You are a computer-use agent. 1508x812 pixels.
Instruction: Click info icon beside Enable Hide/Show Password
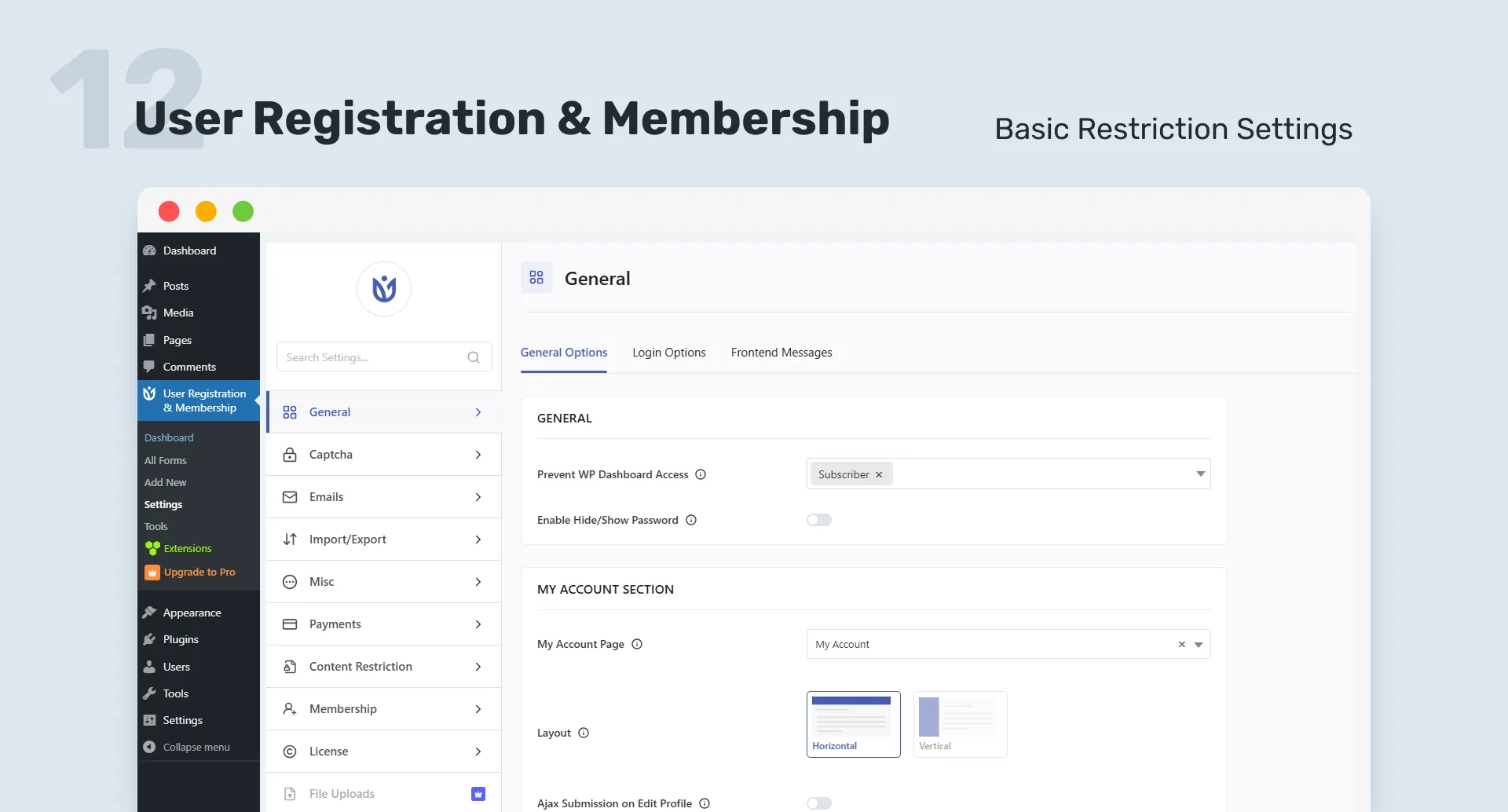tap(691, 520)
